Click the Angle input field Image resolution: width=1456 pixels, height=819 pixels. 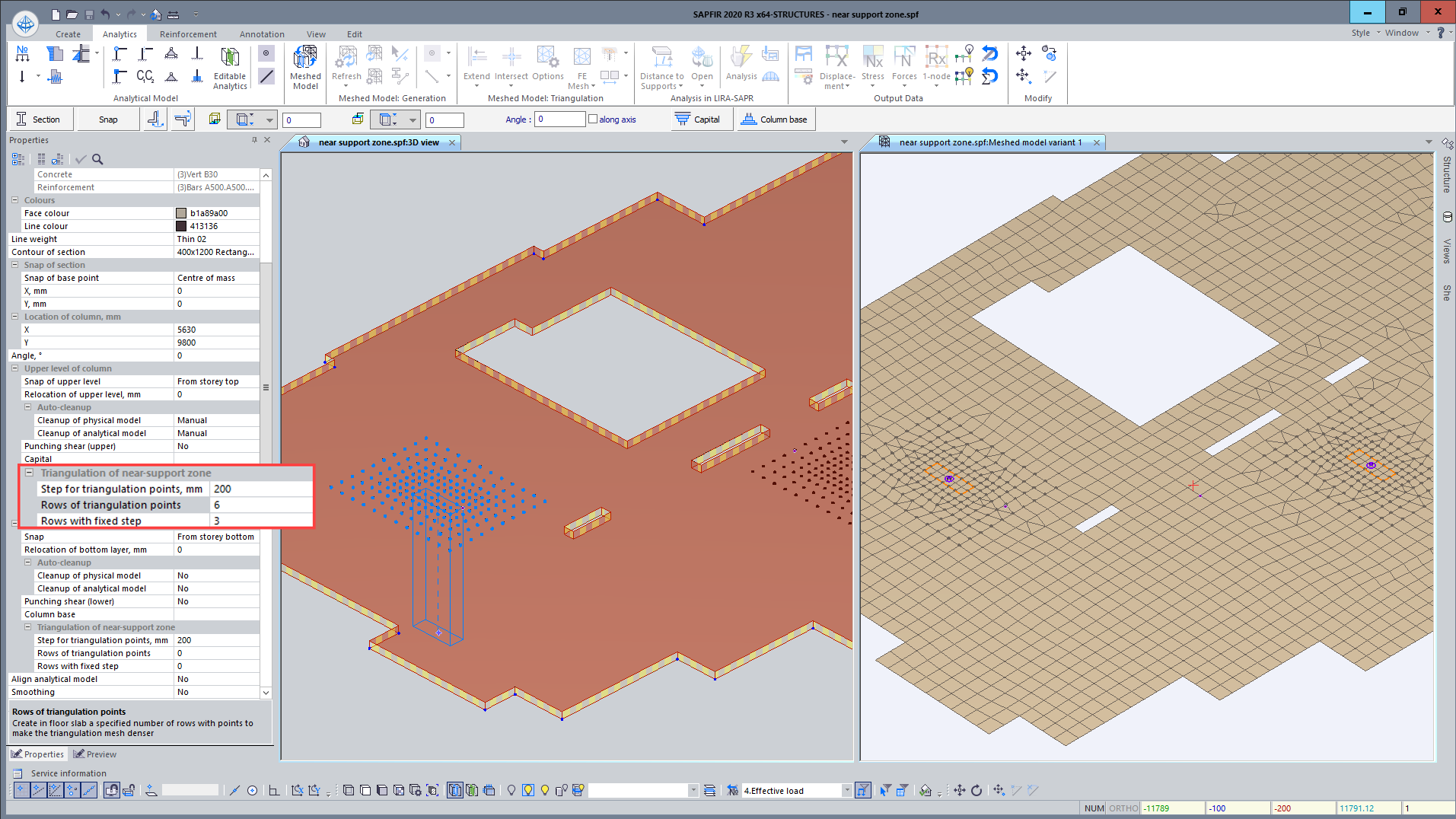pyautogui.click(x=560, y=120)
